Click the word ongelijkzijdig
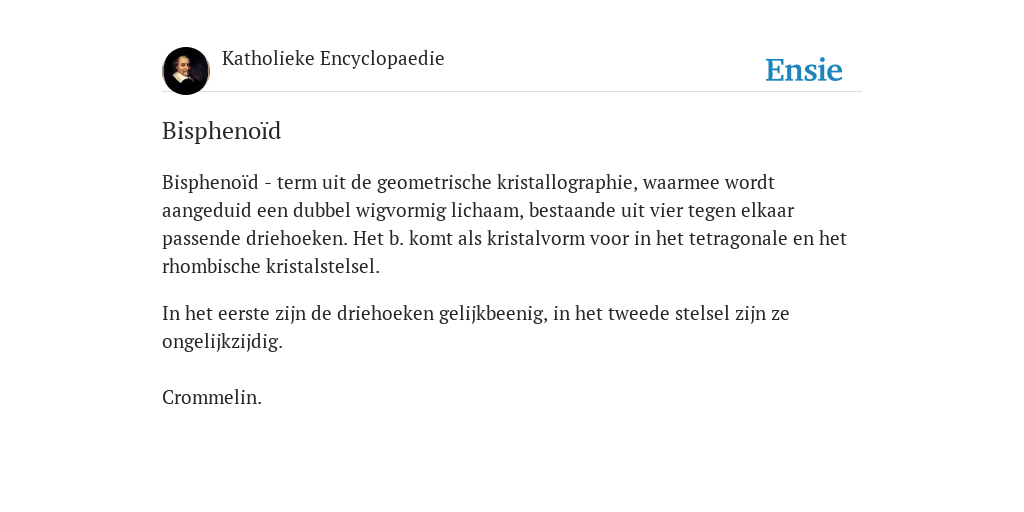This screenshot has width=1024, height=512. (222, 342)
